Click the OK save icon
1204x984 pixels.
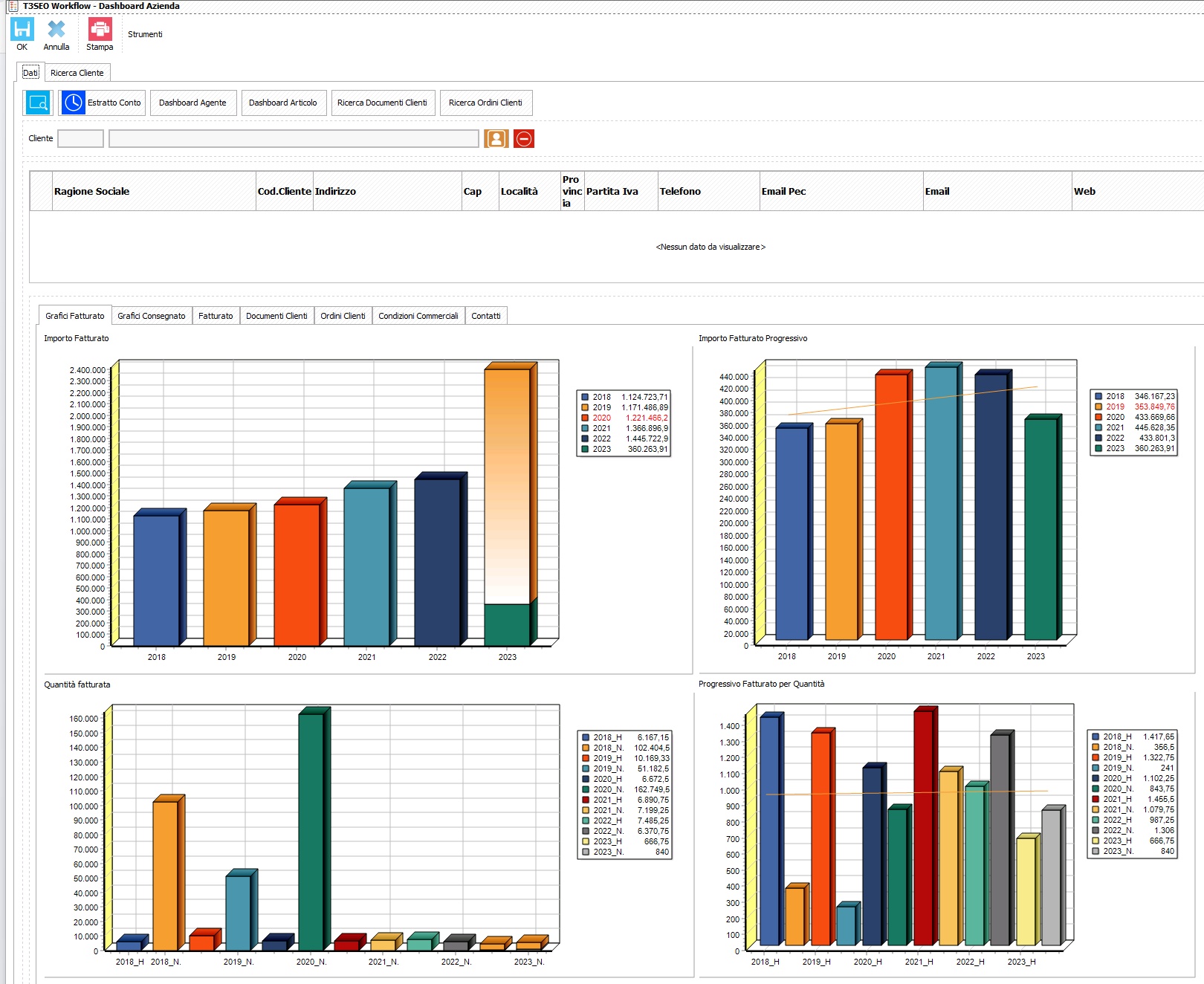point(22,29)
